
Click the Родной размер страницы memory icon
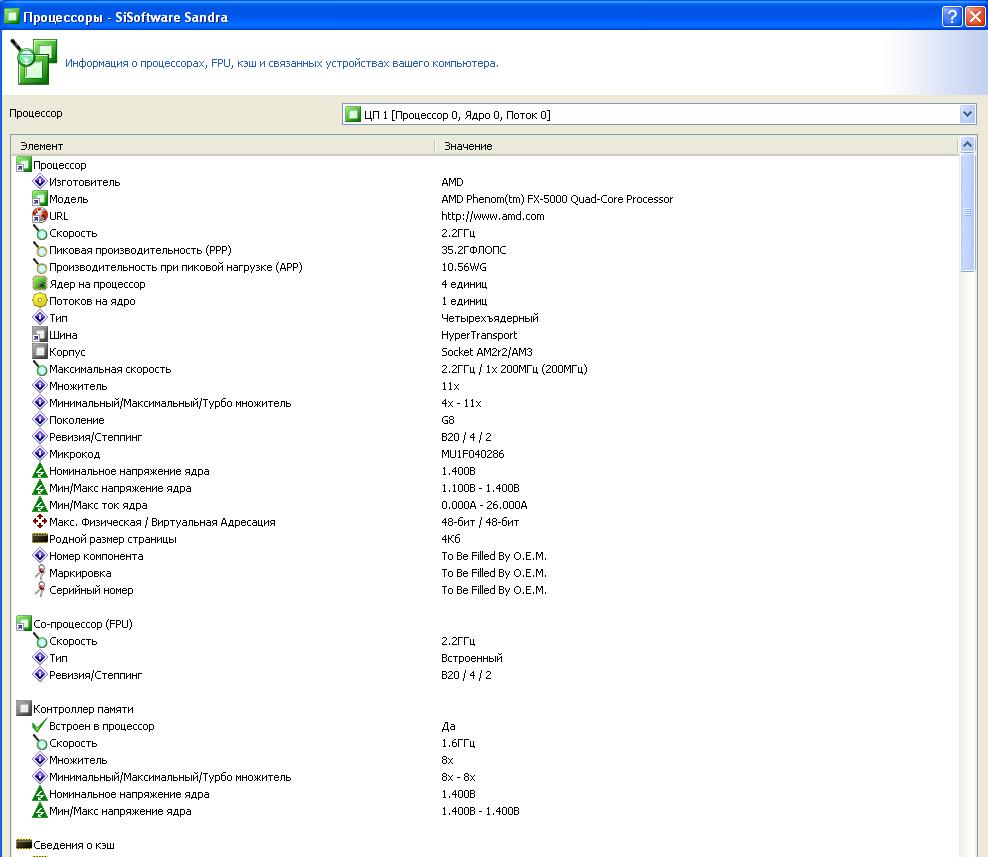tap(40, 538)
